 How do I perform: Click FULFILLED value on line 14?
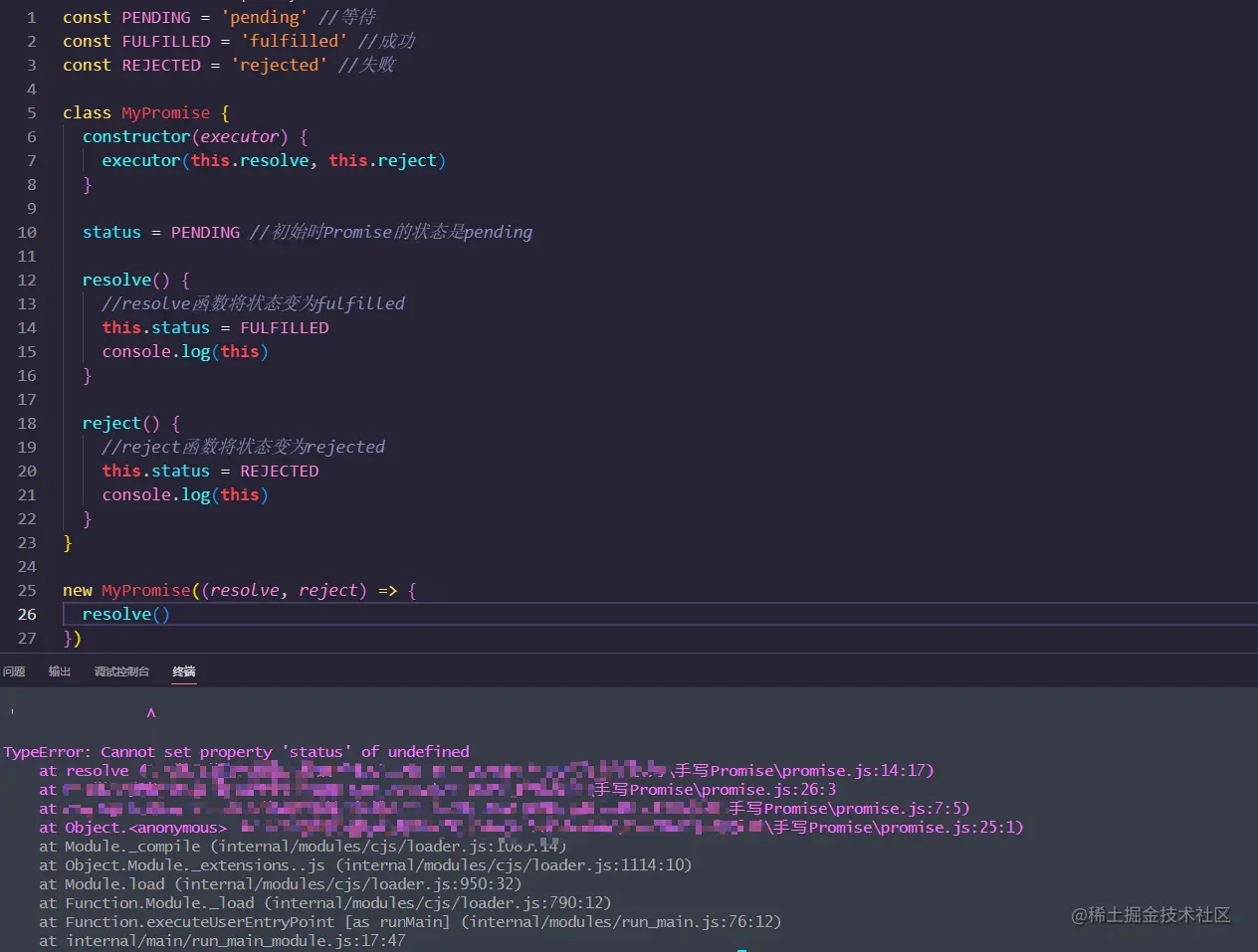(284, 327)
